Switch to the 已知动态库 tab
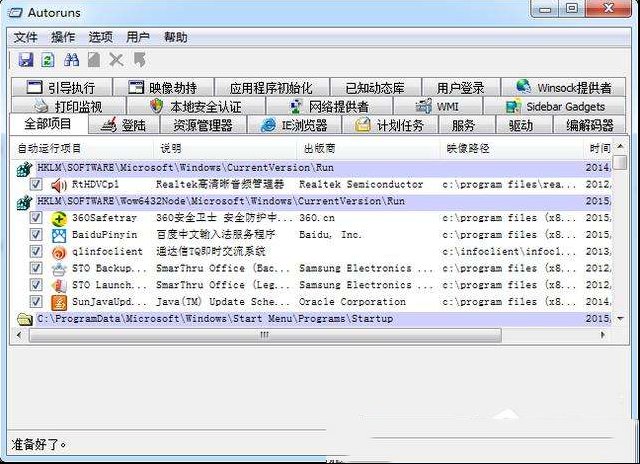The image size is (640, 464). (x=376, y=87)
